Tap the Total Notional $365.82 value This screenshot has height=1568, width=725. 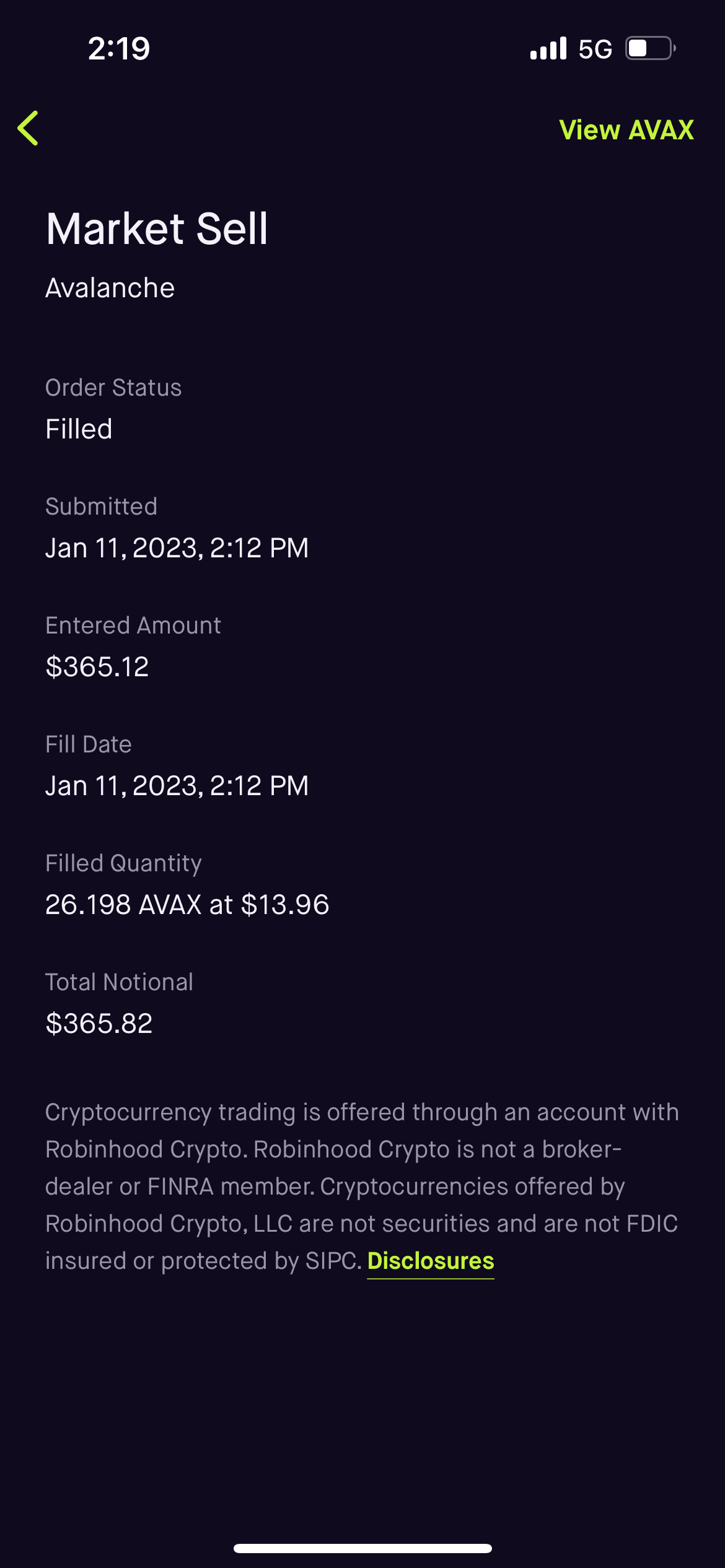[99, 1024]
